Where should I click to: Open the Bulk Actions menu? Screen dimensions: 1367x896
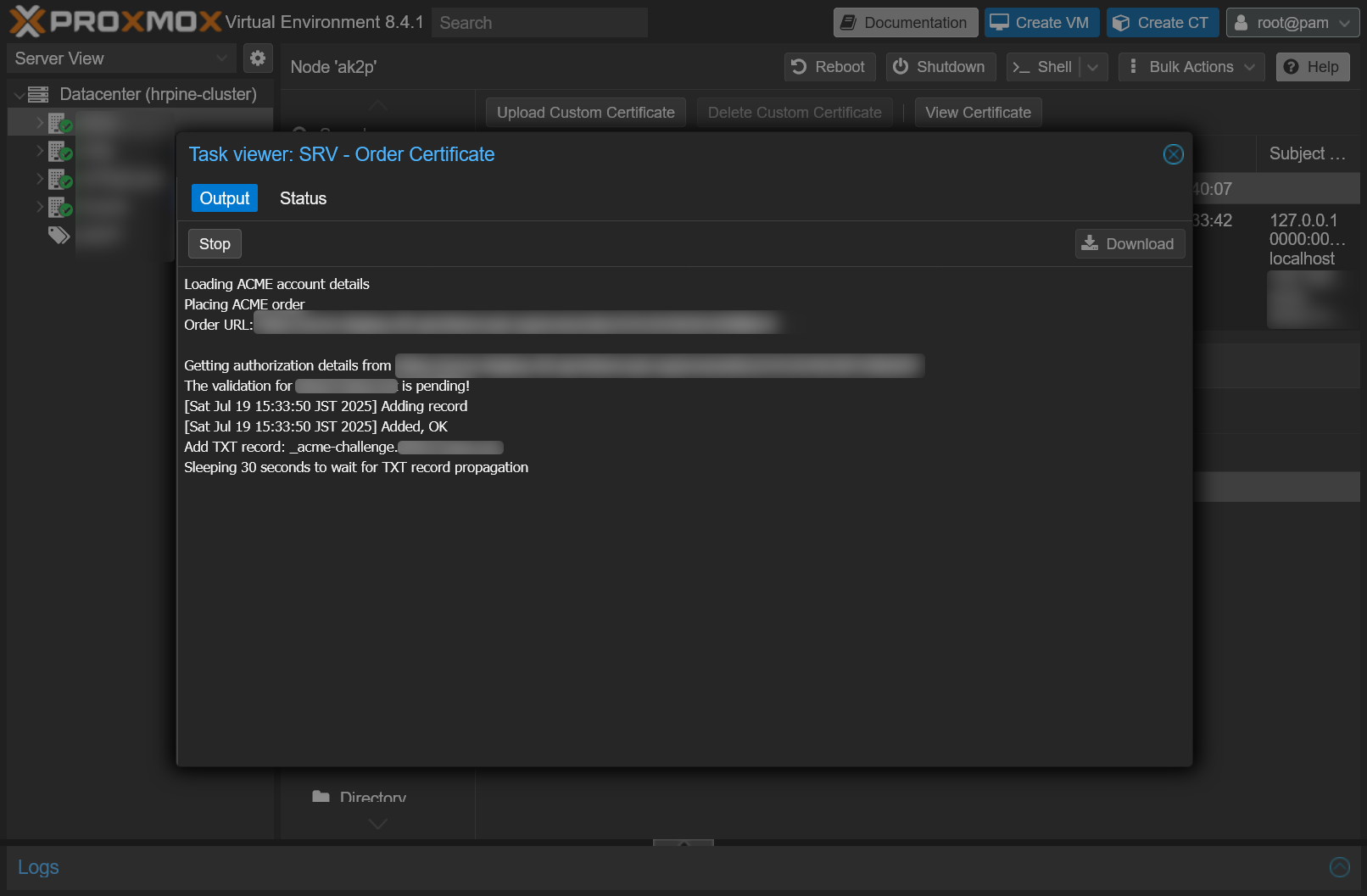(x=1191, y=67)
